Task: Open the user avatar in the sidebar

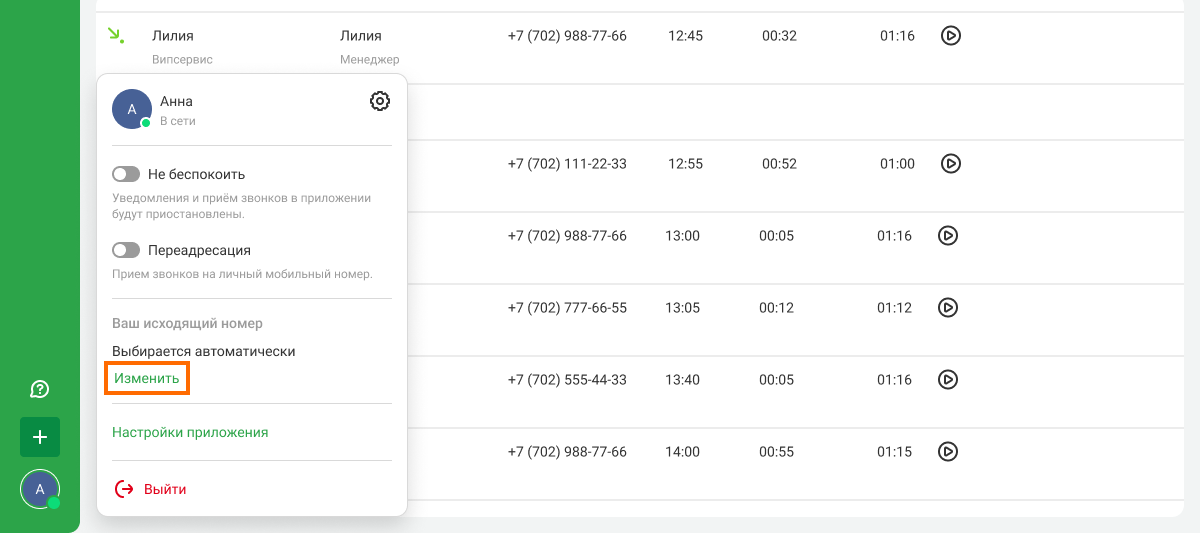Action: (40, 489)
